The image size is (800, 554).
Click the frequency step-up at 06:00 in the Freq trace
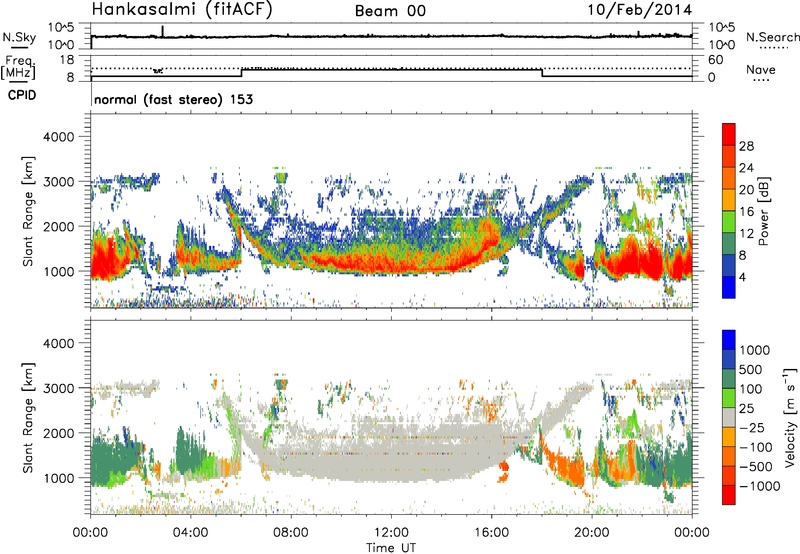pos(242,72)
